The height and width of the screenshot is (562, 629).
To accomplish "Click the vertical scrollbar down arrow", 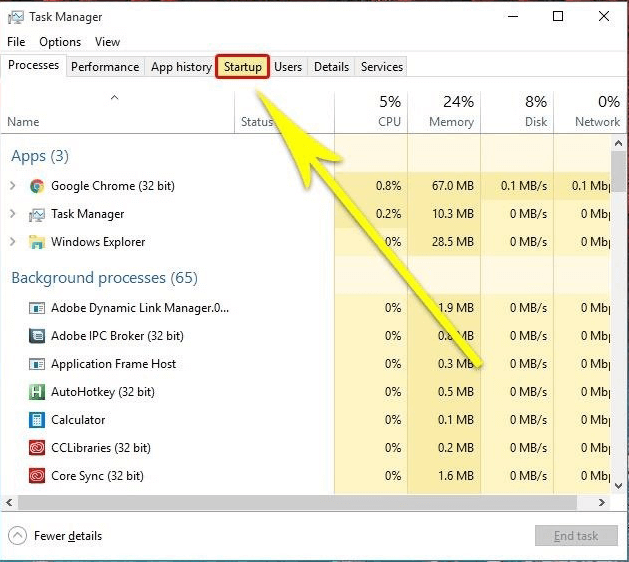I will tap(619, 486).
